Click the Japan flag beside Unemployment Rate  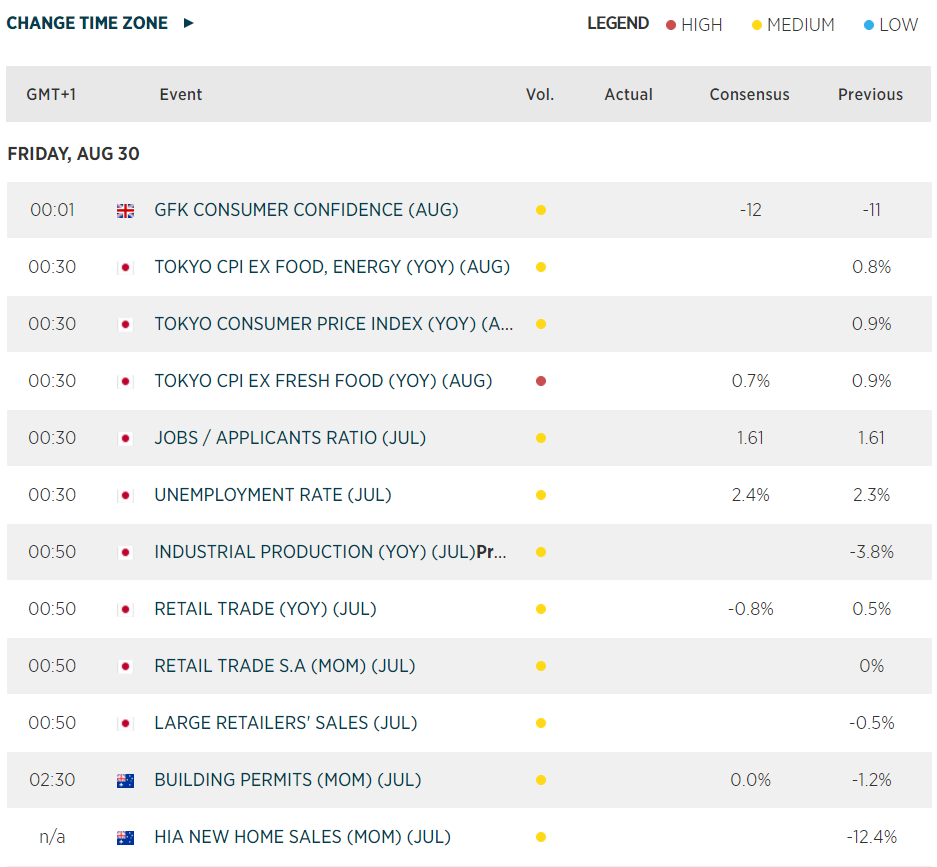click(x=125, y=495)
